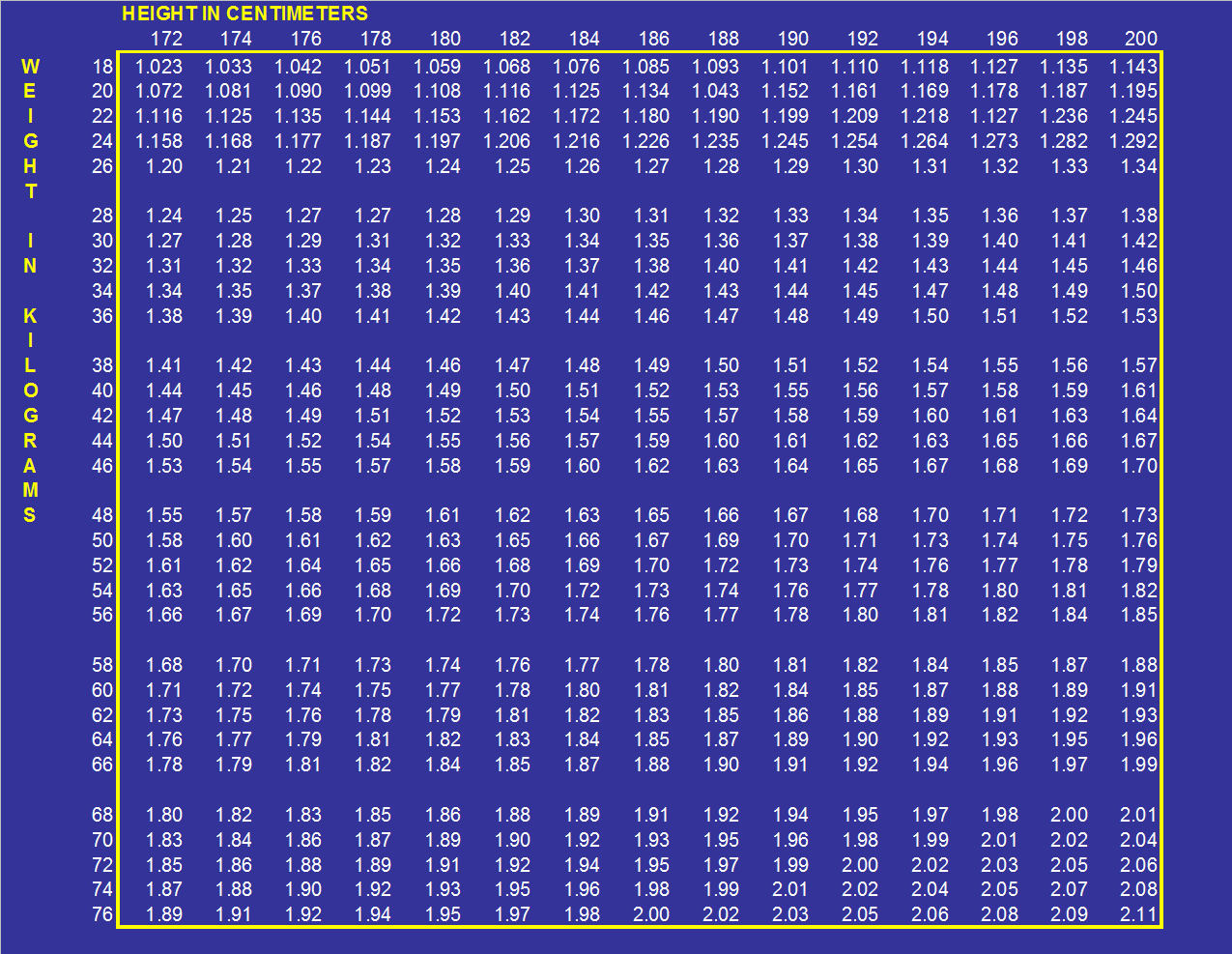Select the 172 height column header

[166, 39]
